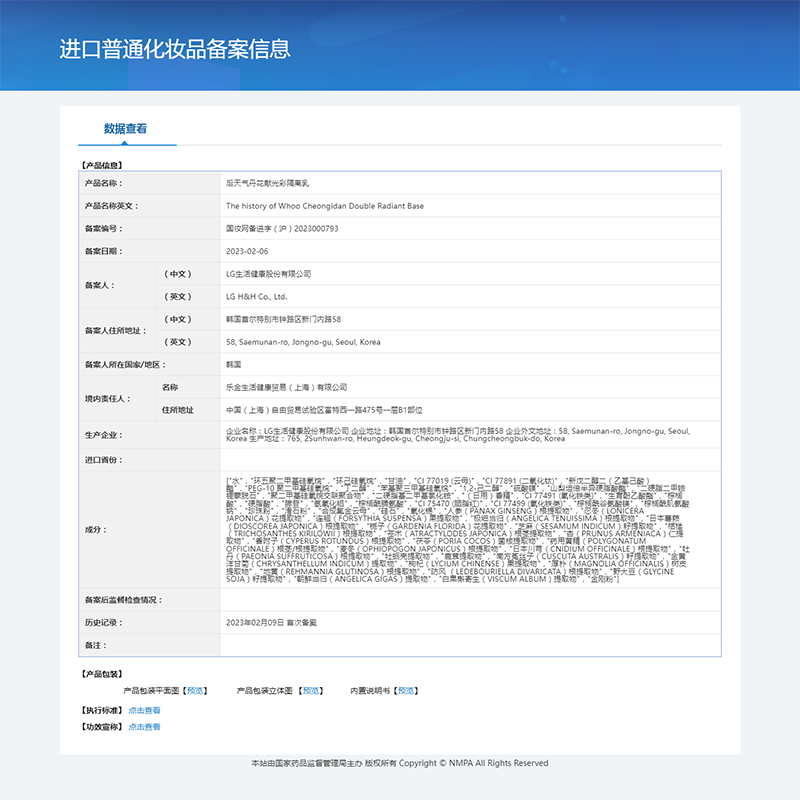Open the 内置说明书 preview link
Viewport: 800px width, 800px height.
point(406,691)
